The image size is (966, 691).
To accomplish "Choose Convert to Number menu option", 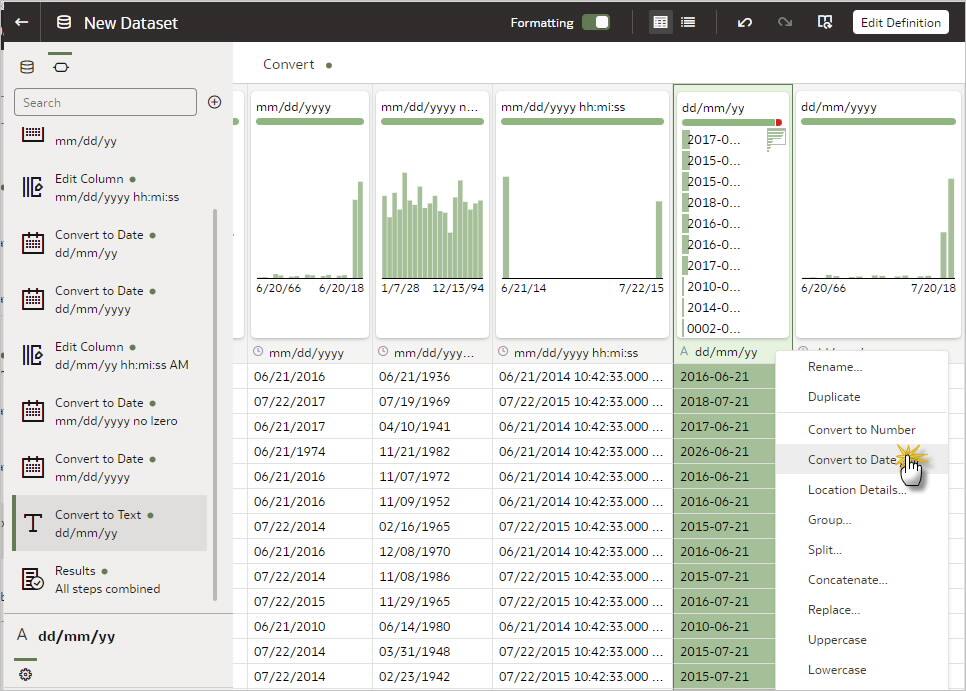I will tap(861, 430).
